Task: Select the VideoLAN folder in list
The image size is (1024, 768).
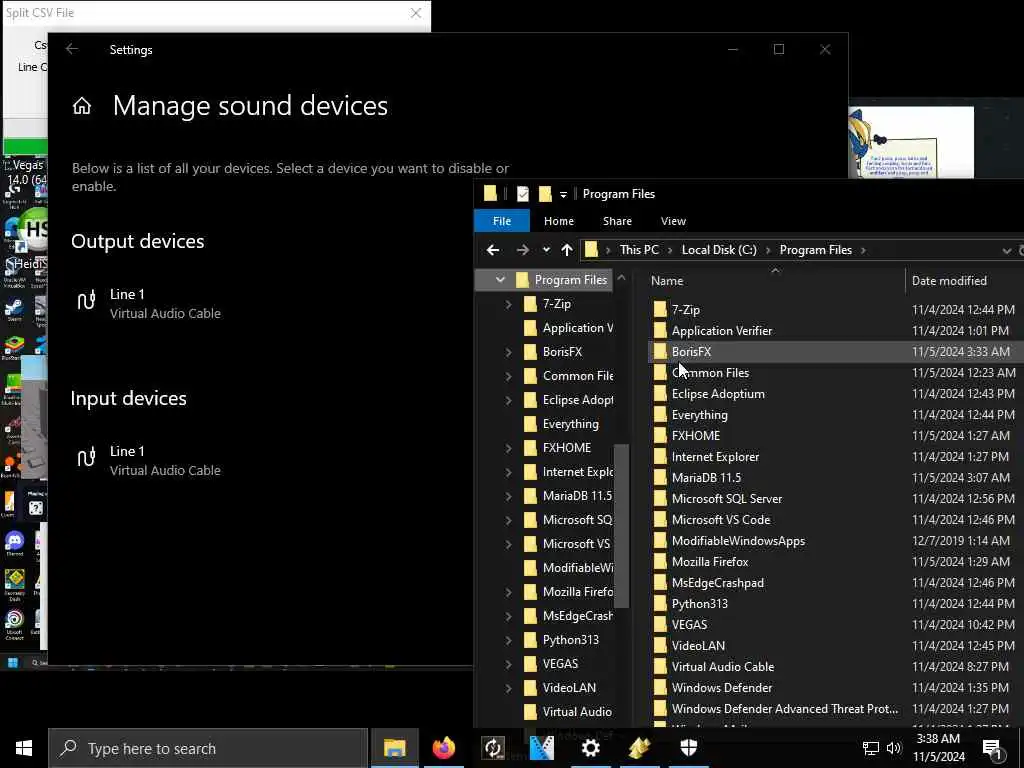Action: [x=698, y=645]
